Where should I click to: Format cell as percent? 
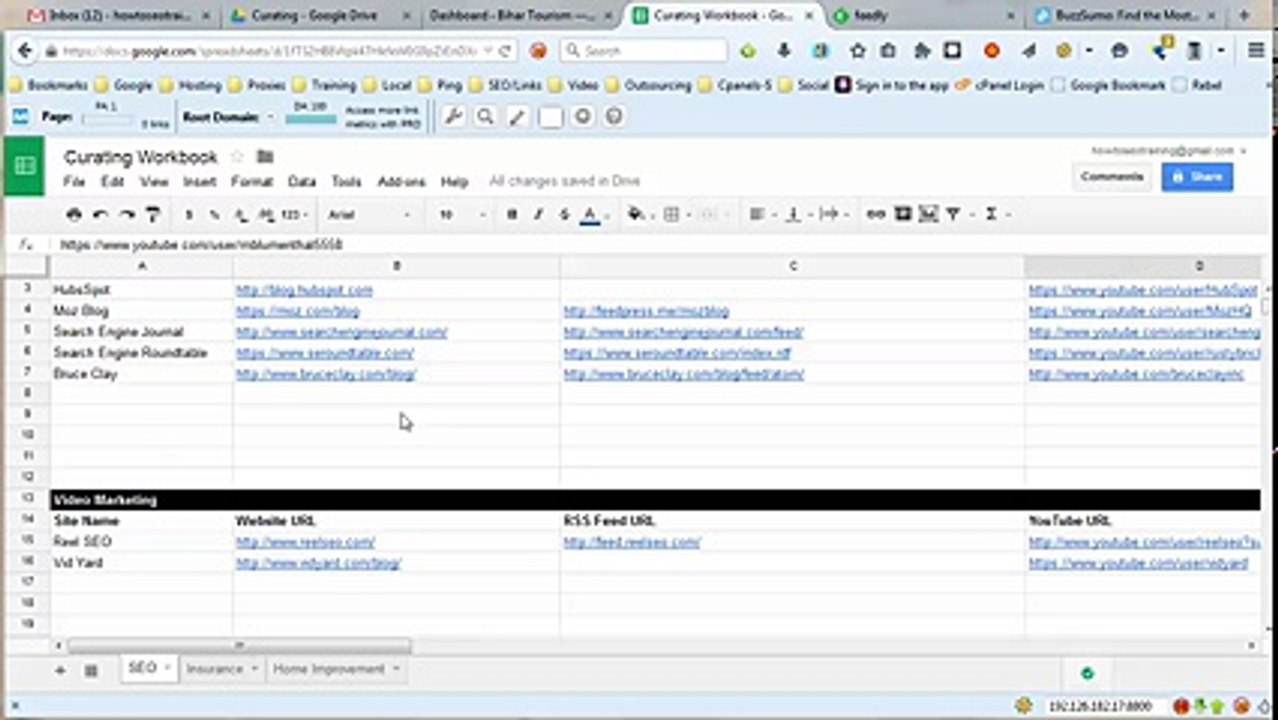click(214, 214)
